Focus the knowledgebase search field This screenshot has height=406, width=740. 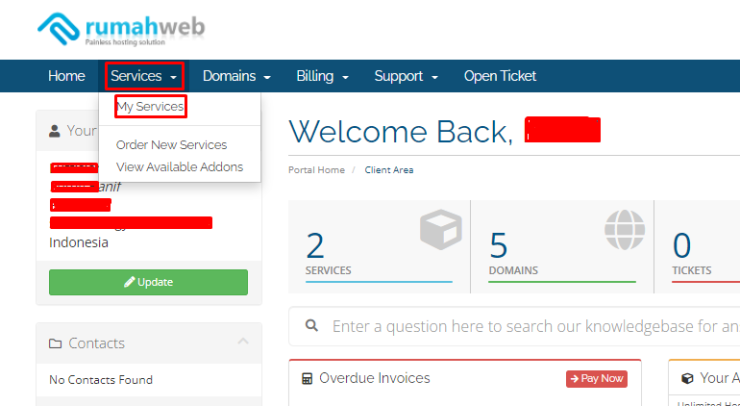point(514,326)
